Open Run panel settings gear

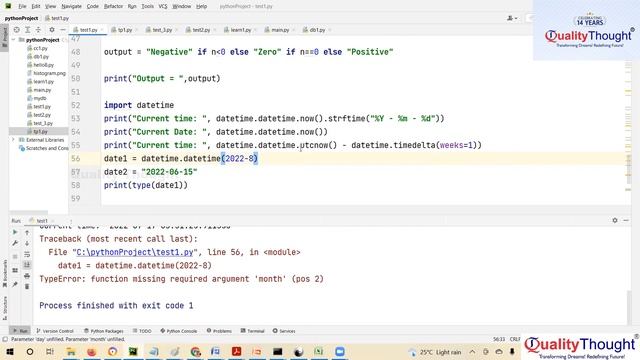(615, 220)
